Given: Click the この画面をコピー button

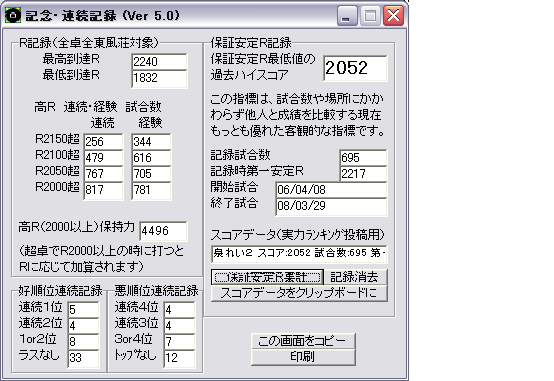Looking at the screenshot, I should pyautogui.click(x=303, y=341).
